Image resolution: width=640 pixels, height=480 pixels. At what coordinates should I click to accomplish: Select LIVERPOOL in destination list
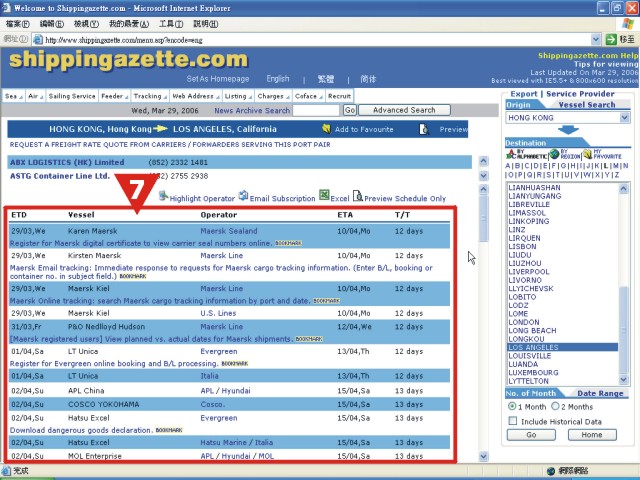[529, 272]
